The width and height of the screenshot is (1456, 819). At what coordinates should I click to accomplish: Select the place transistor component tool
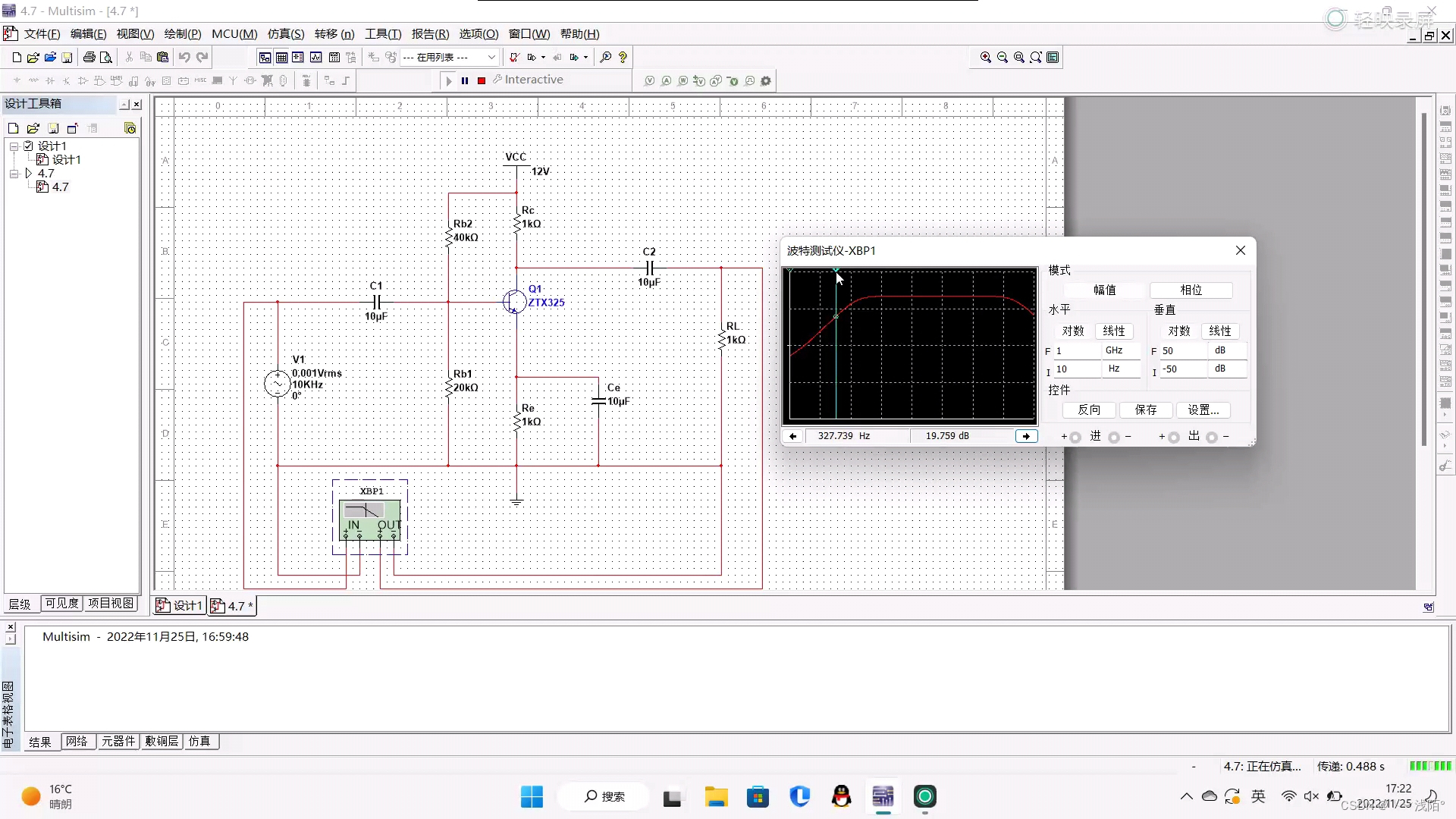(66, 80)
